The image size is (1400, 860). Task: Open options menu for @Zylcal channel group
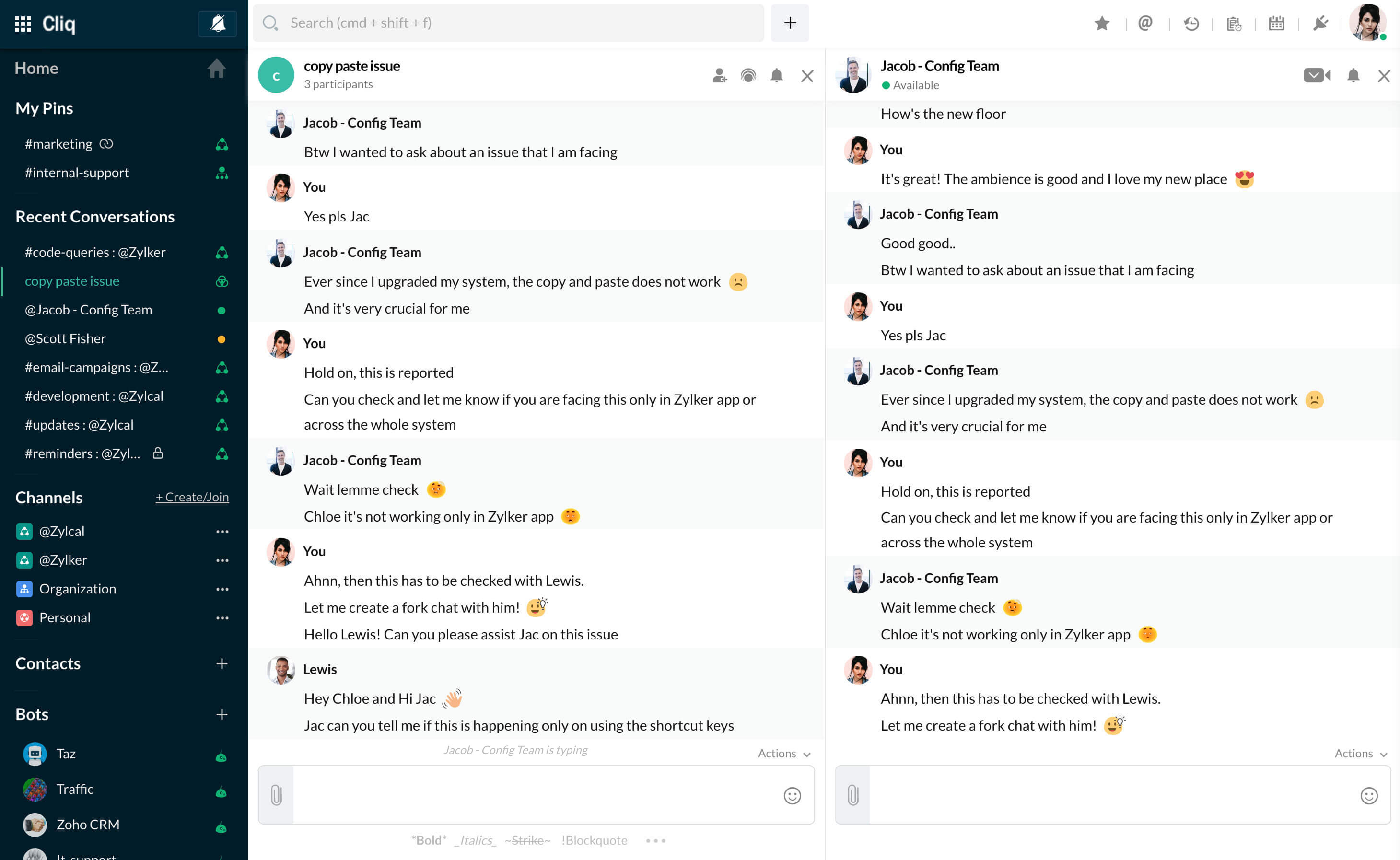click(x=222, y=531)
